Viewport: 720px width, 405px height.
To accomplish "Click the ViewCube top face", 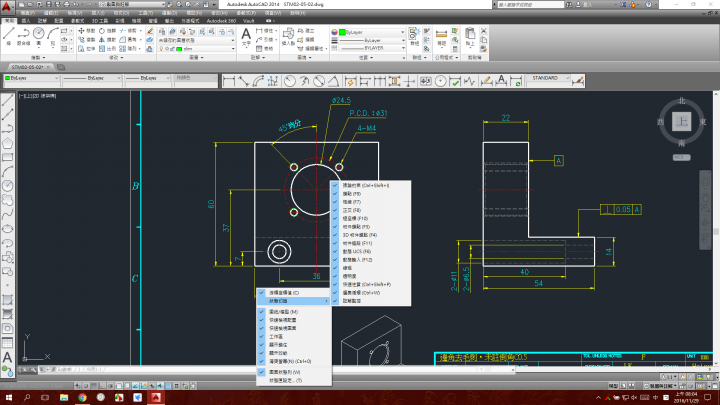I will [682, 121].
